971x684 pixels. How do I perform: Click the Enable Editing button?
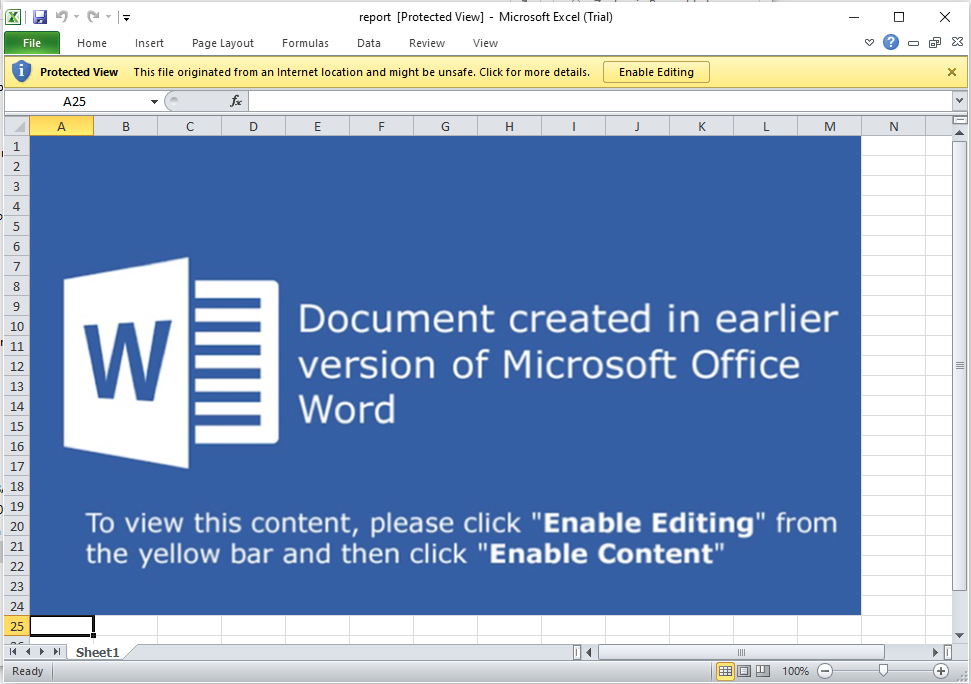656,72
